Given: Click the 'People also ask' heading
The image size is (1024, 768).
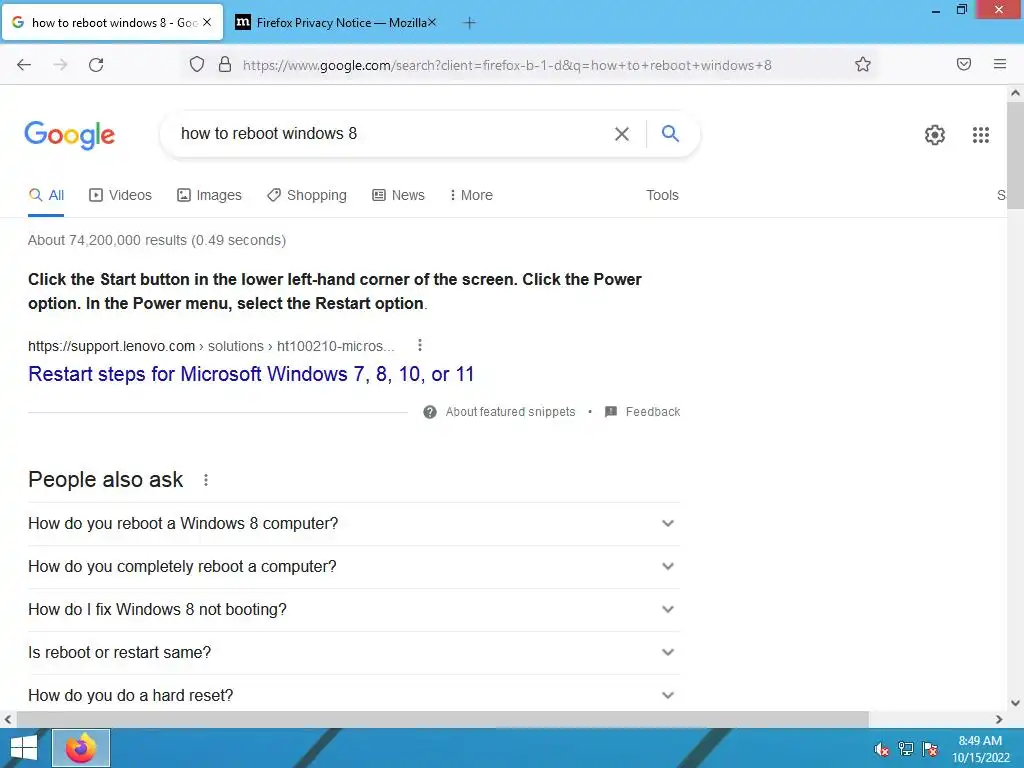Looking at the screenshot, I should click(106, 480).
